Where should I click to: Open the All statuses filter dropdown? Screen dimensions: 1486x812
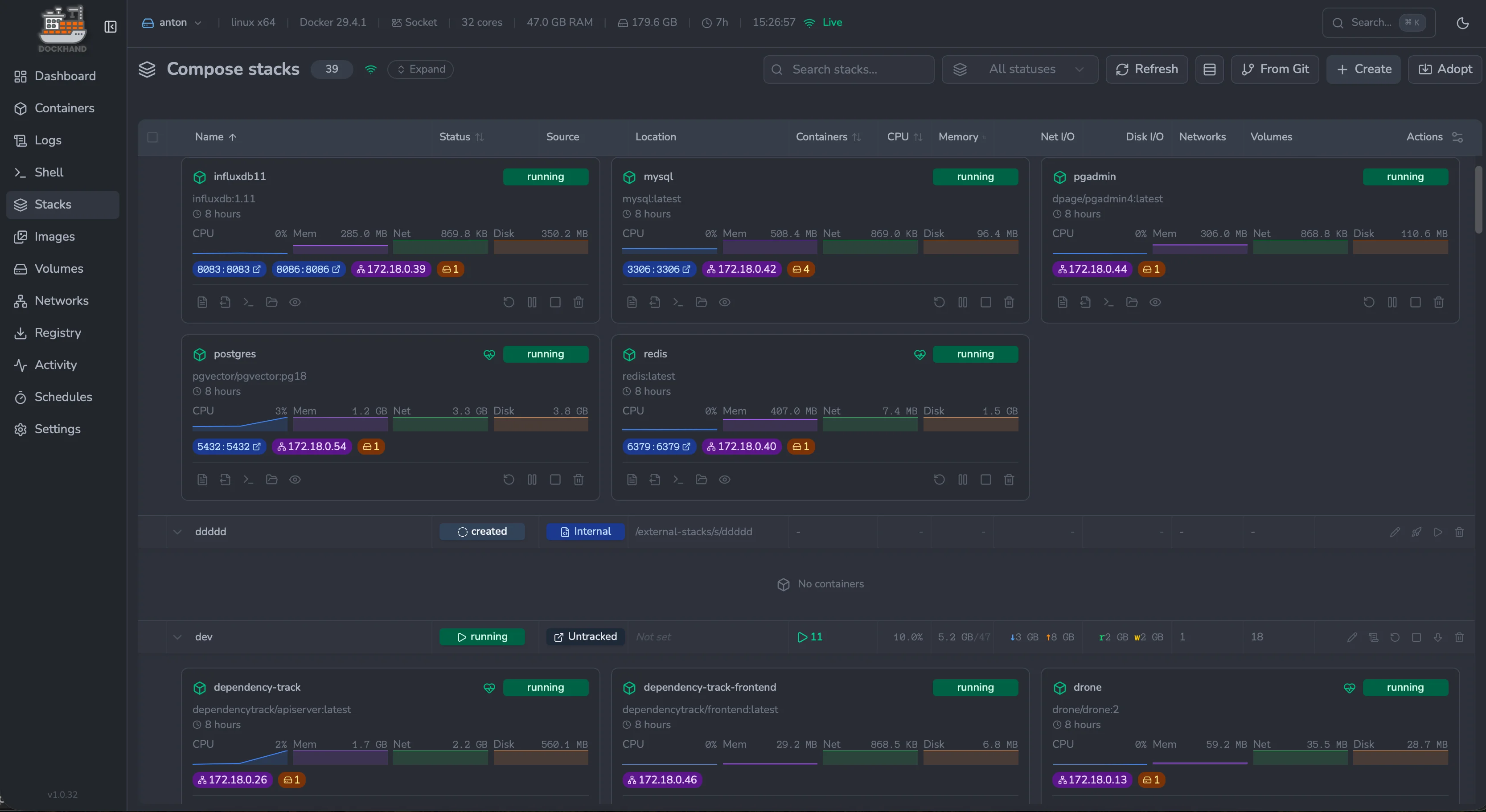pos(1020,69)
